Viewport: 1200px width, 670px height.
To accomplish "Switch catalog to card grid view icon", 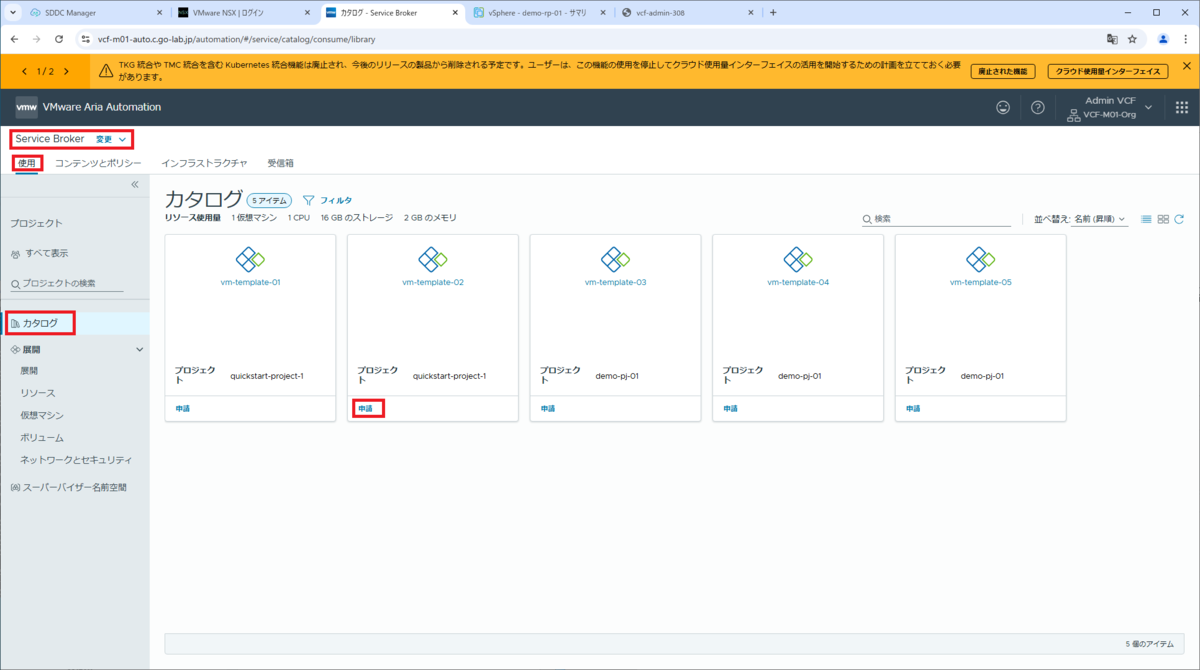I will [x=1163, y=219].
